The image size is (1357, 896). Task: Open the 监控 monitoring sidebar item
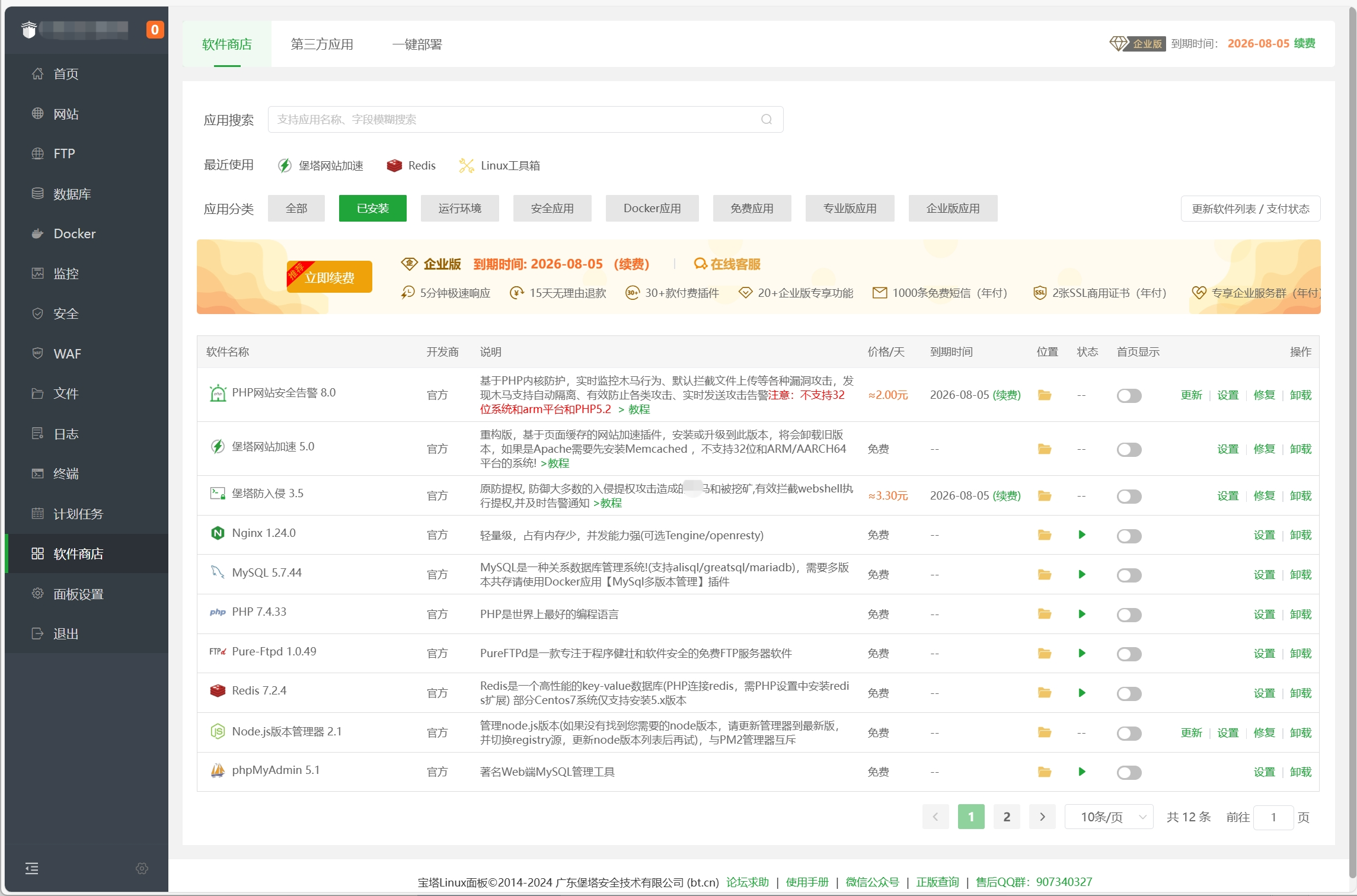click(87, 273)
